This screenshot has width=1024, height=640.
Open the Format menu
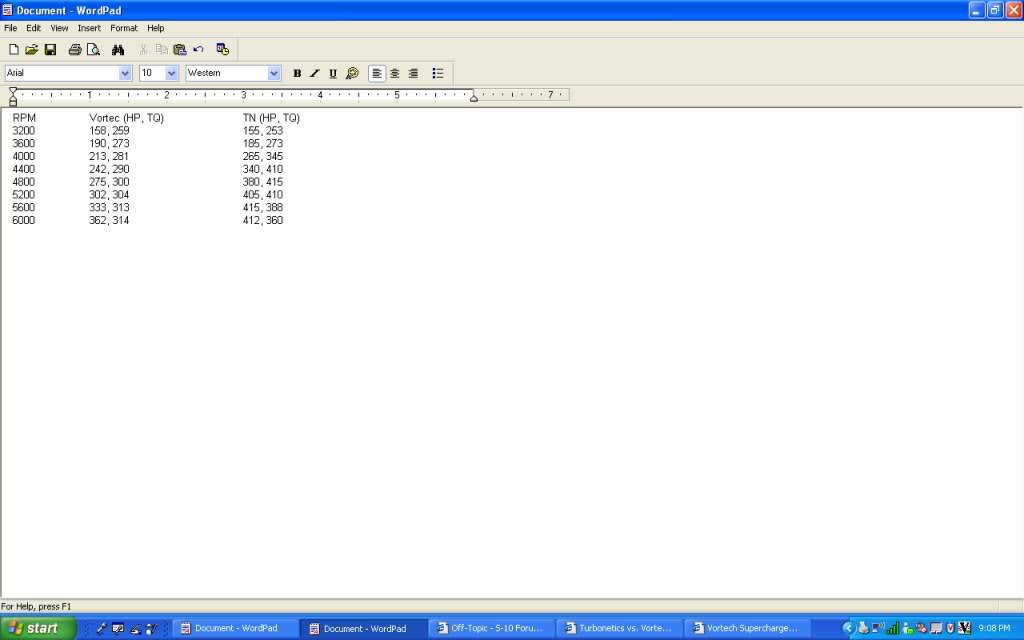tap(123, 28)
